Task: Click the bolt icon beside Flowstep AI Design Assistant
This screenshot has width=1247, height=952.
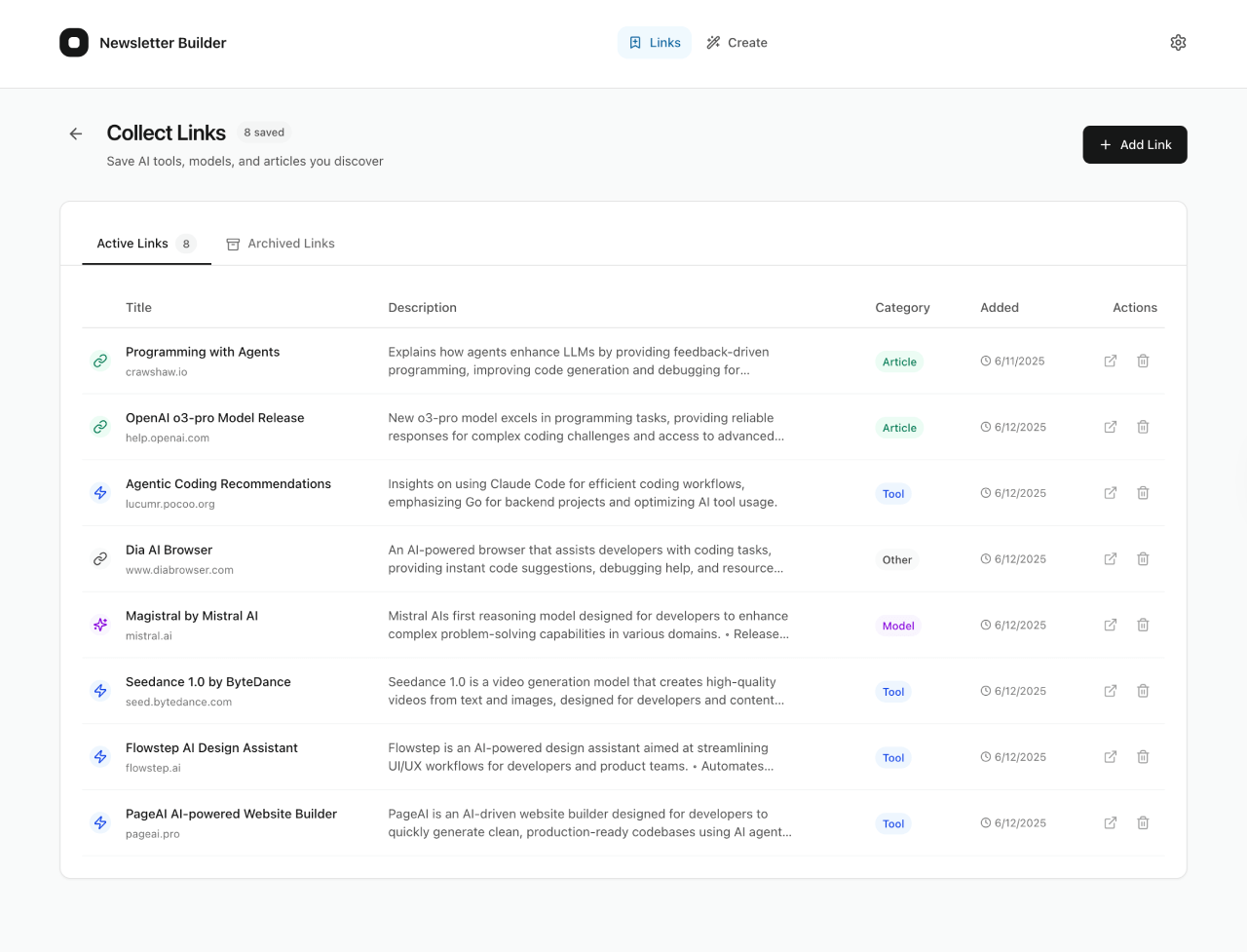Action: pos(100,757)
